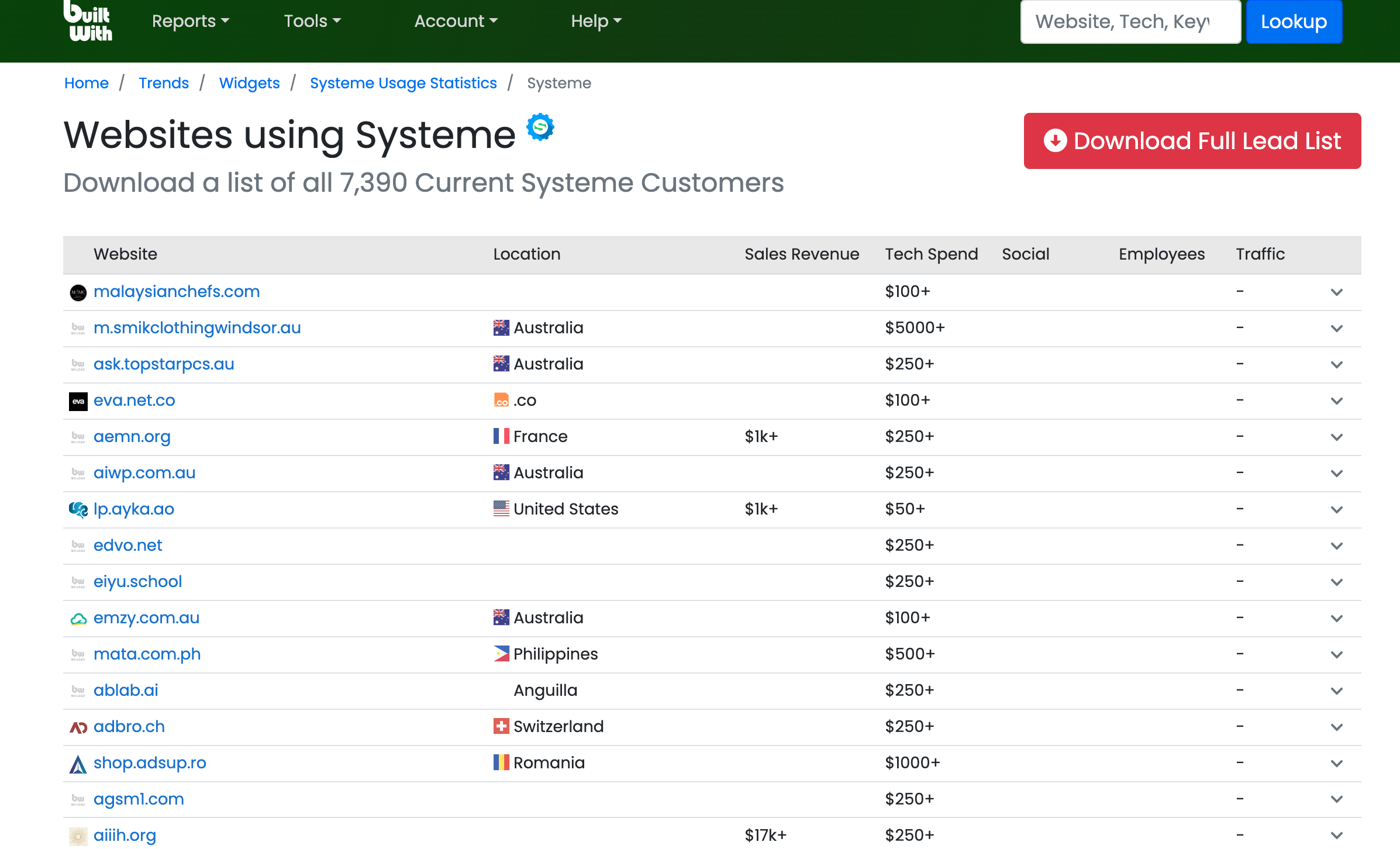
Task: Open the Account menu
Action: tap(456, 21)
